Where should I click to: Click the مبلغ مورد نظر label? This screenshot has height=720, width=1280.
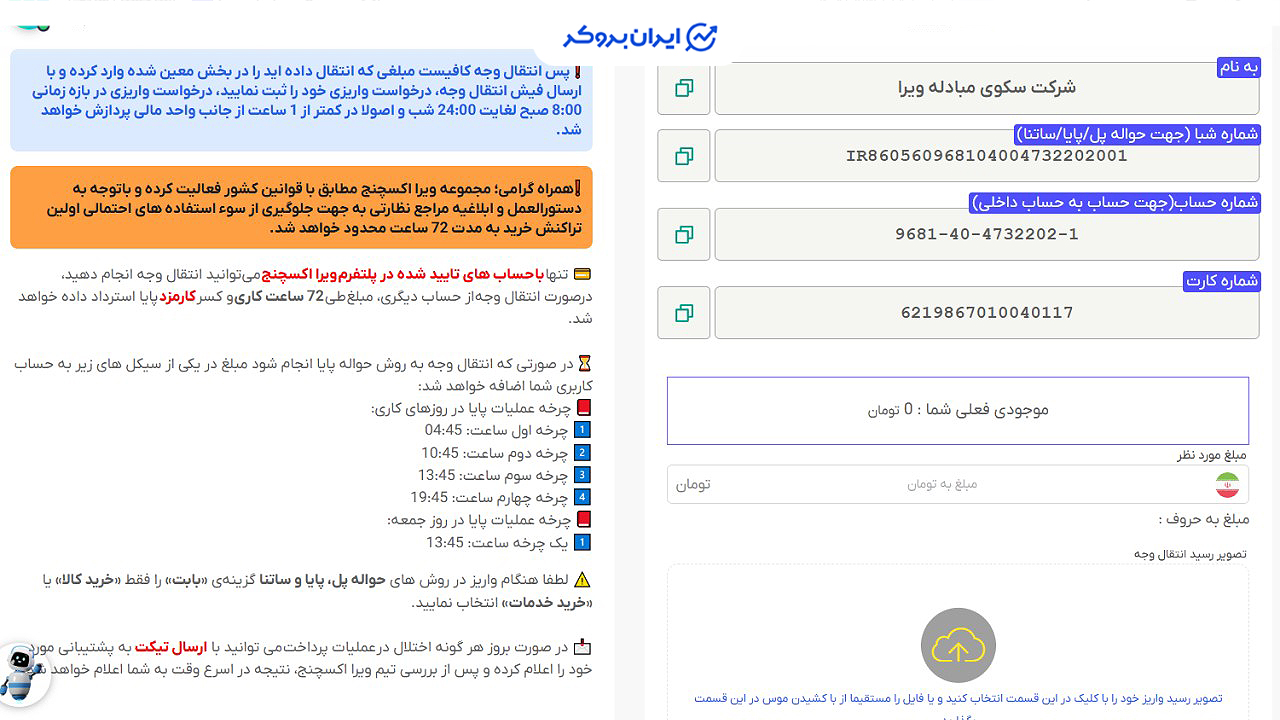tap(1213, 455)
